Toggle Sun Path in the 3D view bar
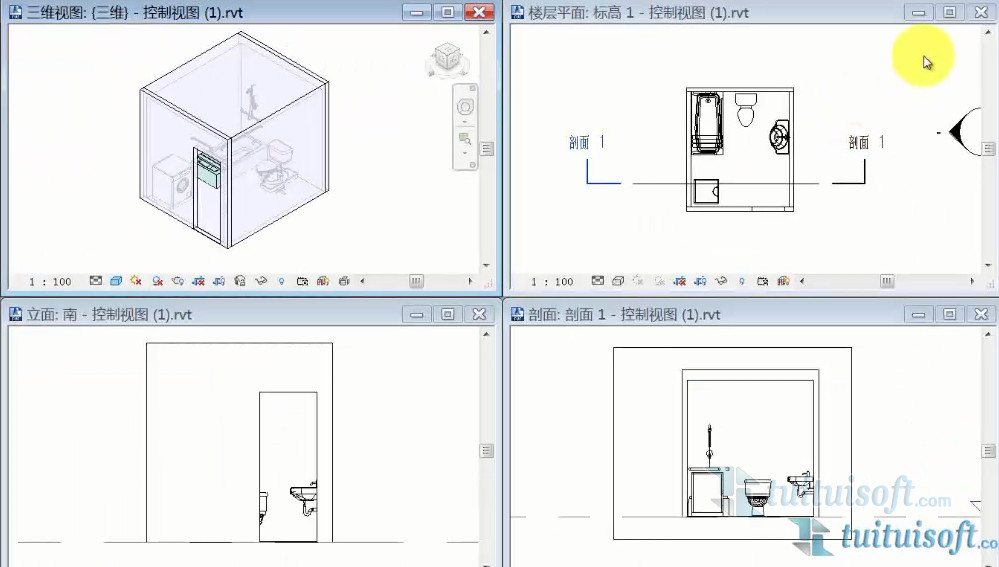 coord(136,280)
